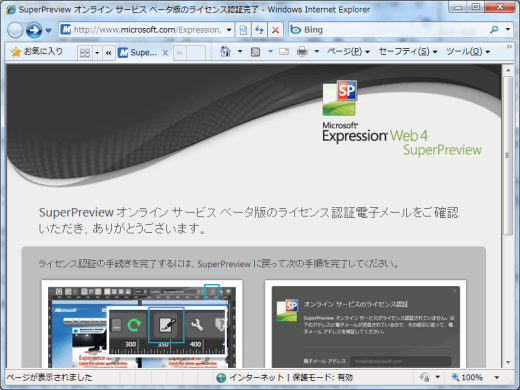The image size is (520, 390).
Task: Click the Expression Web 4 SuperPreview title
Action: [402, 139]
